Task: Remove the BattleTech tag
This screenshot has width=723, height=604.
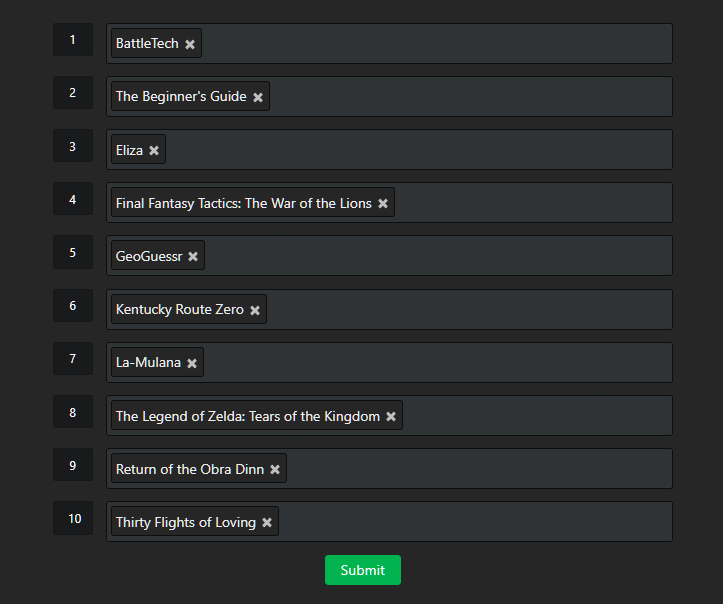Action: (x=190, y=45)
